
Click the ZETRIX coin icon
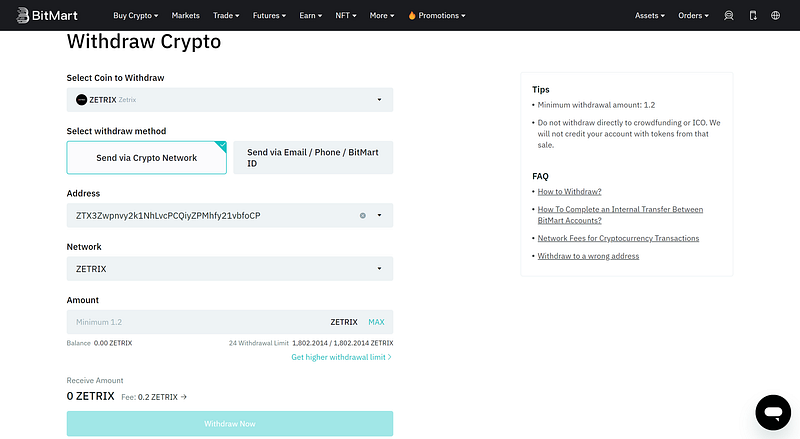pyautogui.click(x=82, y=100)
